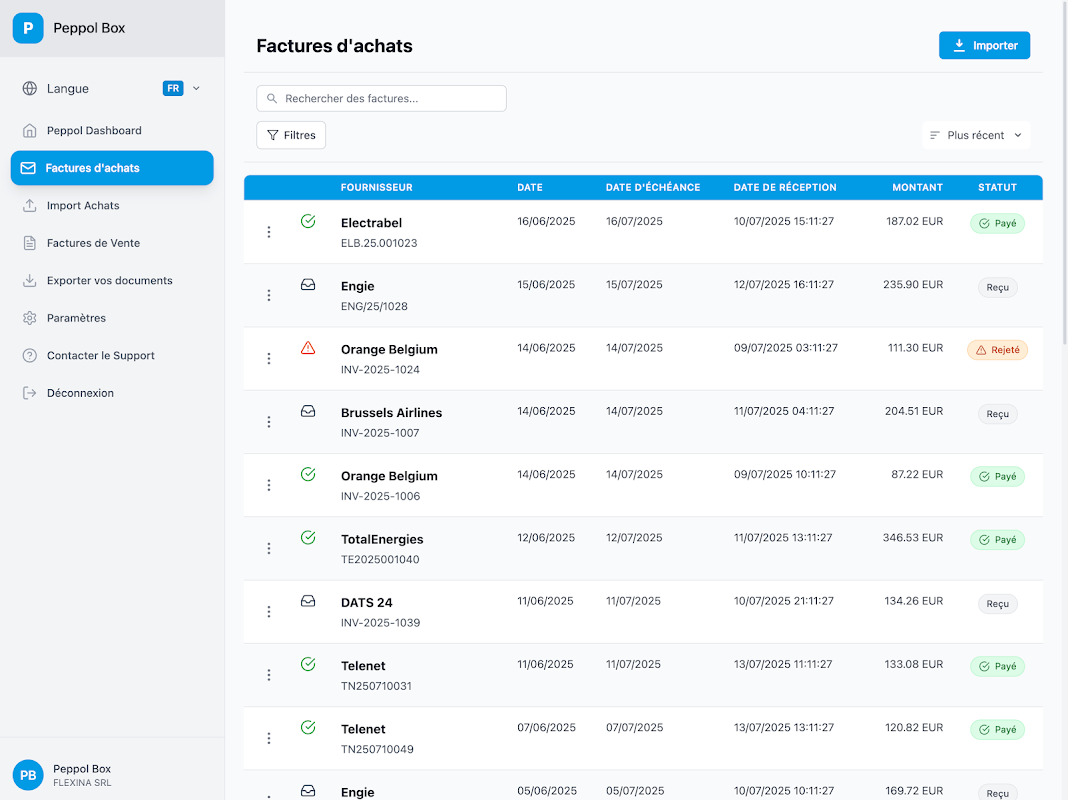Click the Rejeté status badge
Image resolution: width=1068 pixels, height=800 pixels.
click(x=997, y=350)
